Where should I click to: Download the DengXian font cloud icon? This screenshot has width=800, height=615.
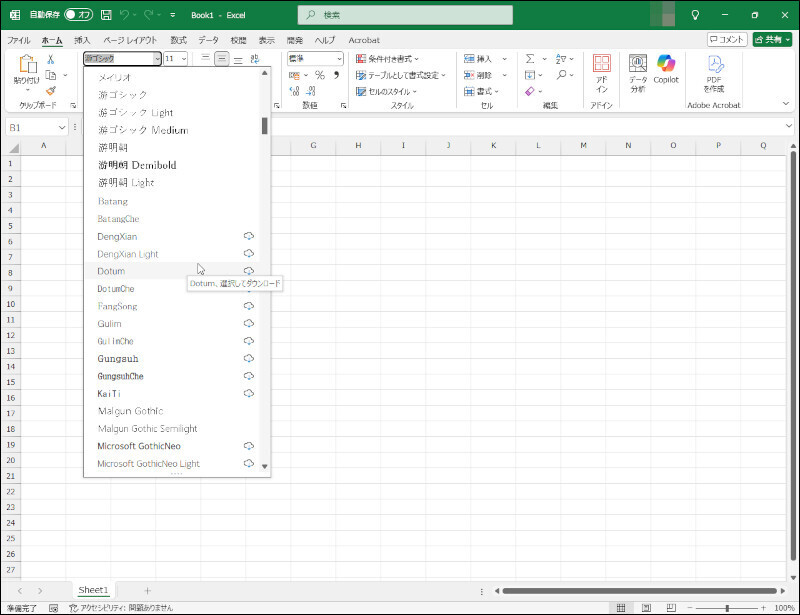(248, 236)
